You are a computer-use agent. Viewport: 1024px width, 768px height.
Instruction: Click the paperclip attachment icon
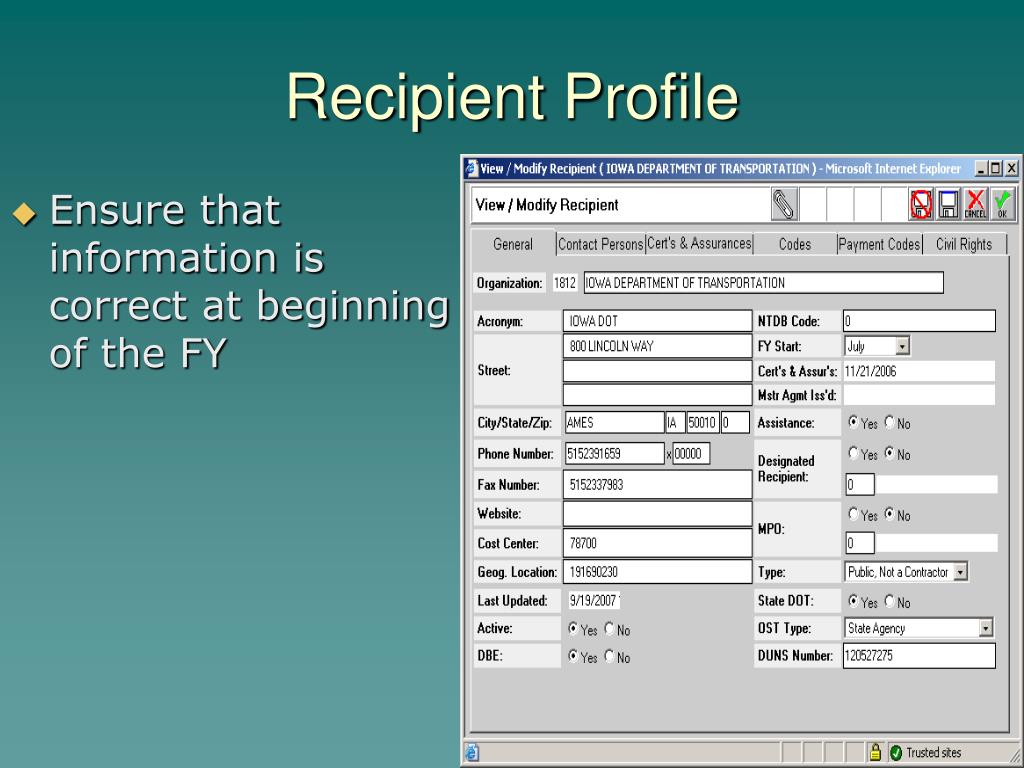[784, 204]
